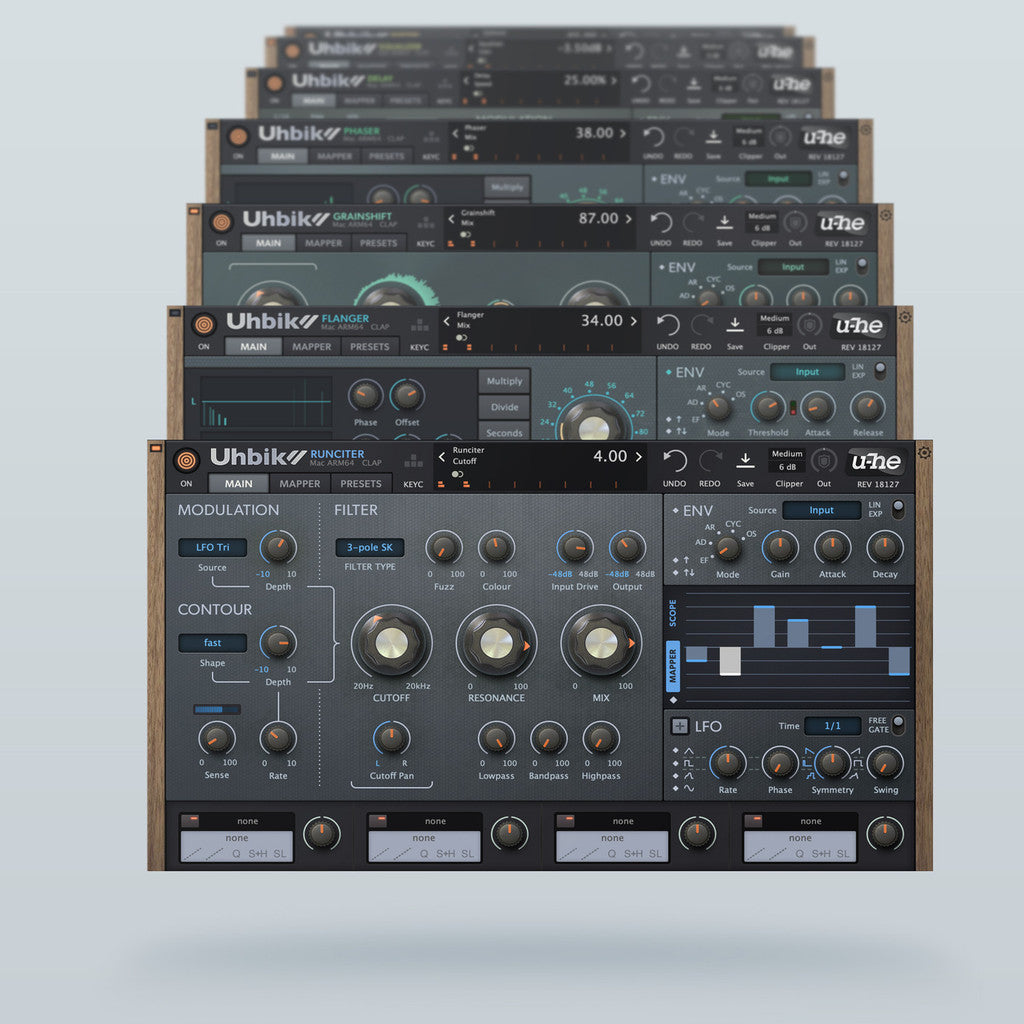Switch to the Runciter PRESETS tab
Viewport: 1024px width, 1024px height.
(360, 483)
